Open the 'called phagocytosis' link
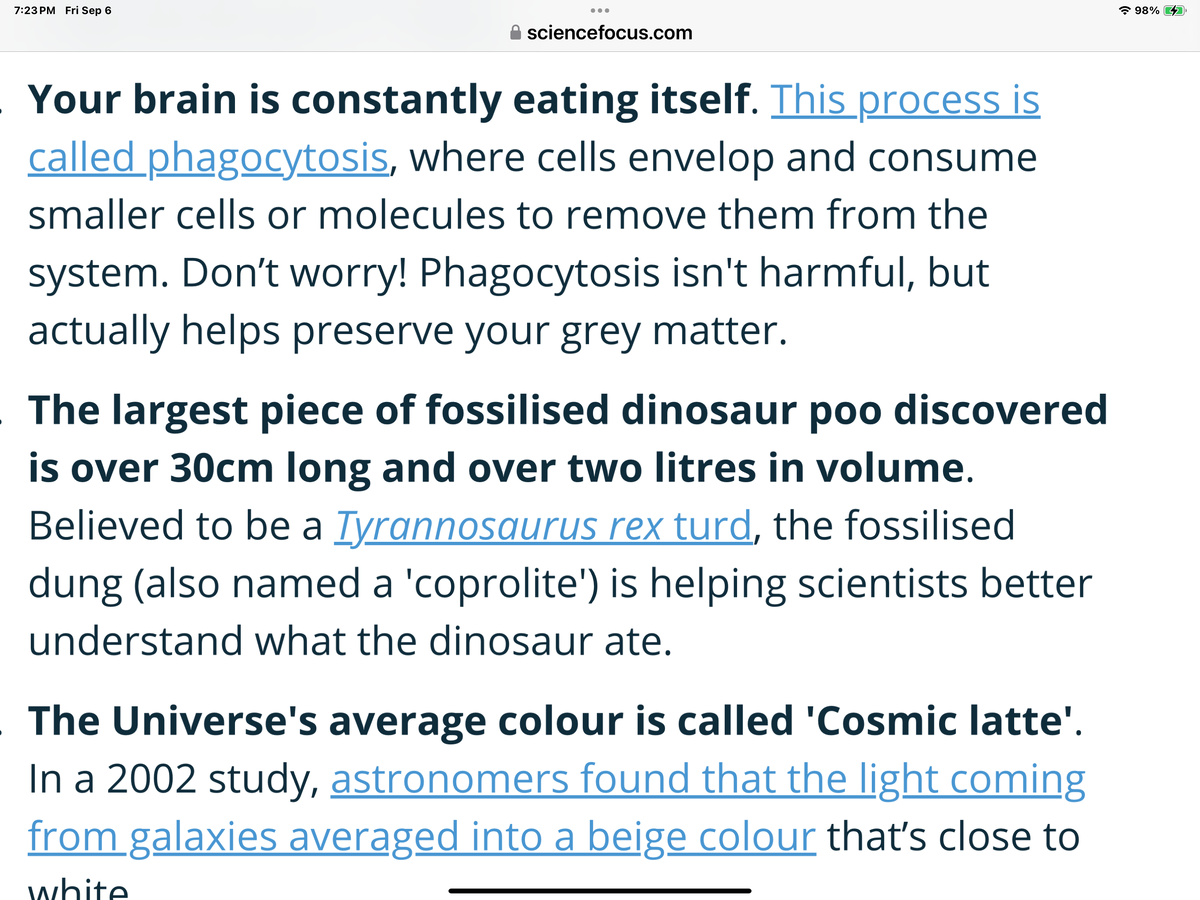The height and width of the screenshot is (900, 1200). click(x=208, y=159)
